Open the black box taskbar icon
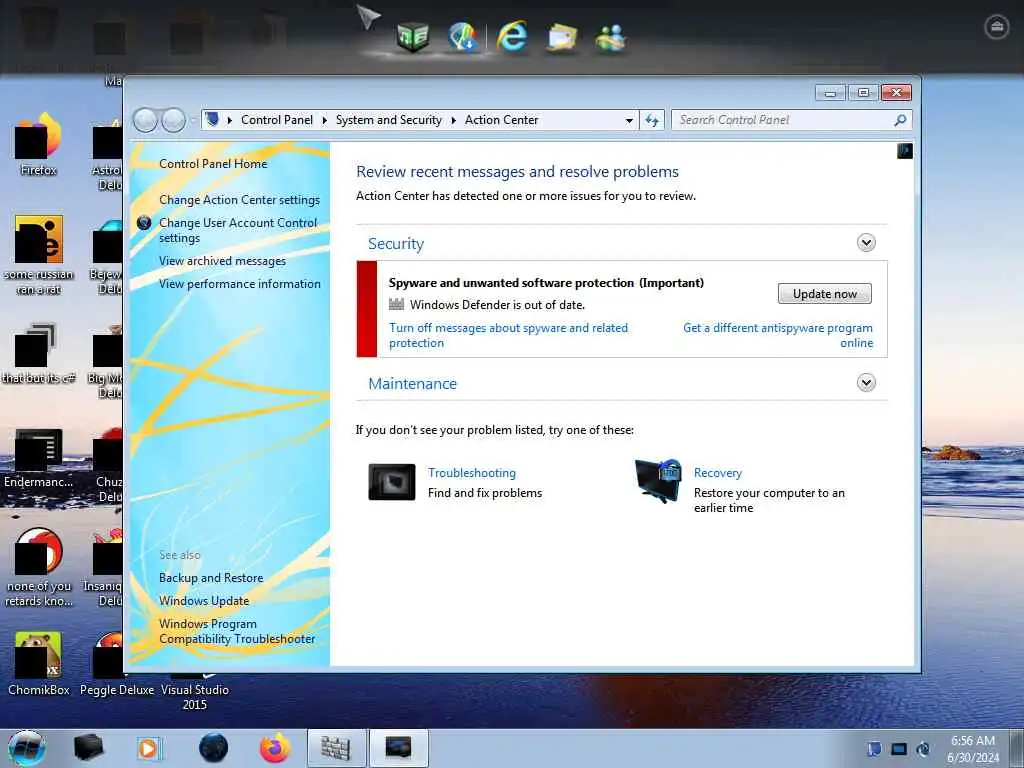The height and width of the screenshot is (768, 1024). 88,748
